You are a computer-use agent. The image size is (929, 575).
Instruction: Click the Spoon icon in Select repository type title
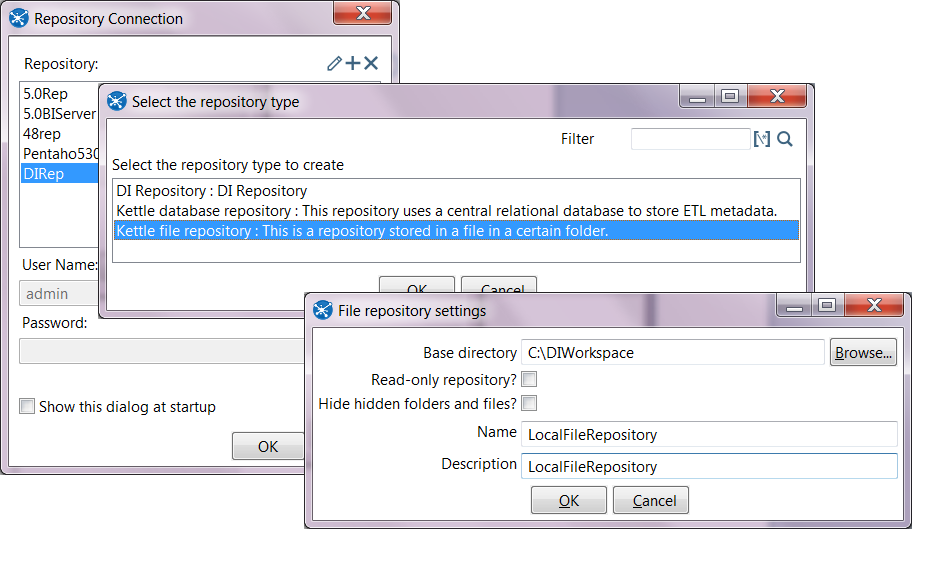117,101
